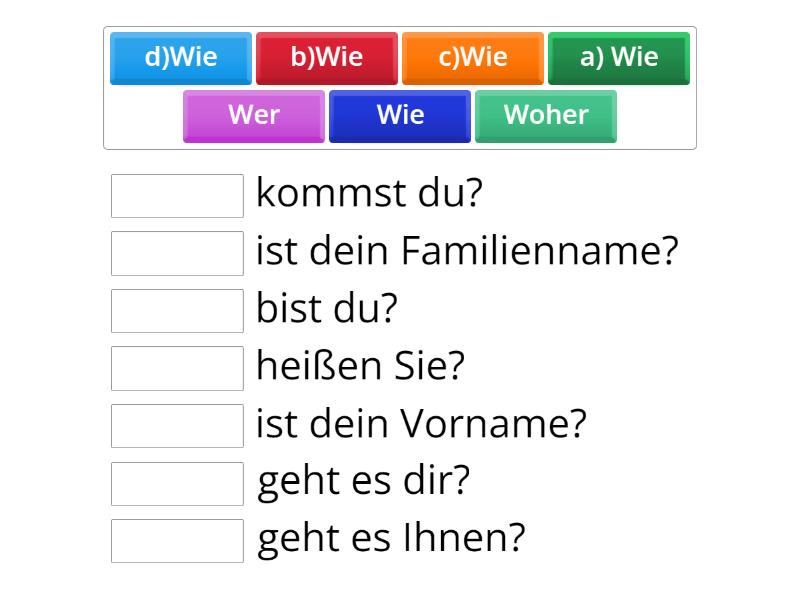This screenshot has height=600, width=800.
Task: Select the orange 'c)Wie' answer tile
Action: [472, 58]
